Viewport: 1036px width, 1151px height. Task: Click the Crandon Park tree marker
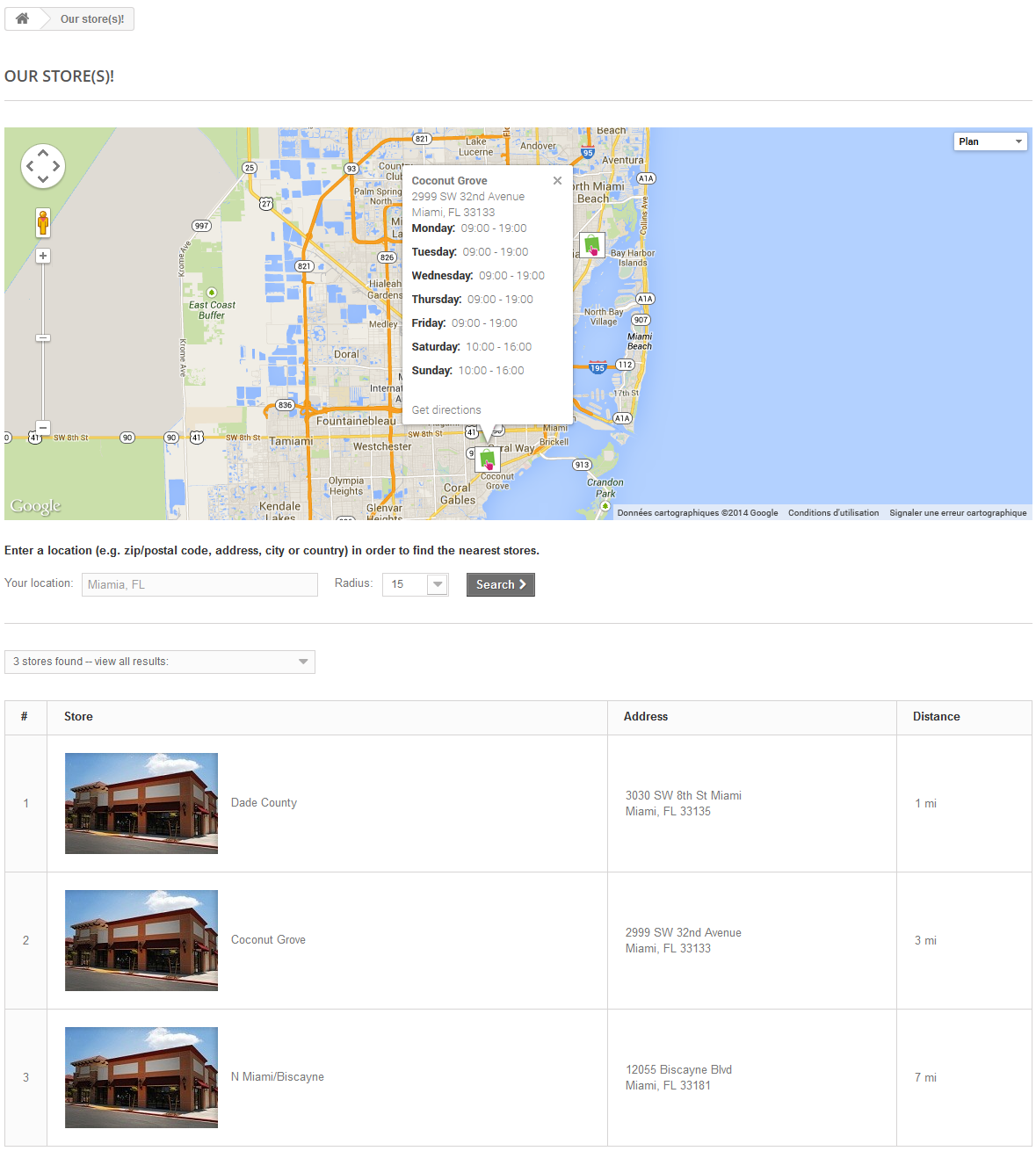pos(605,505)
